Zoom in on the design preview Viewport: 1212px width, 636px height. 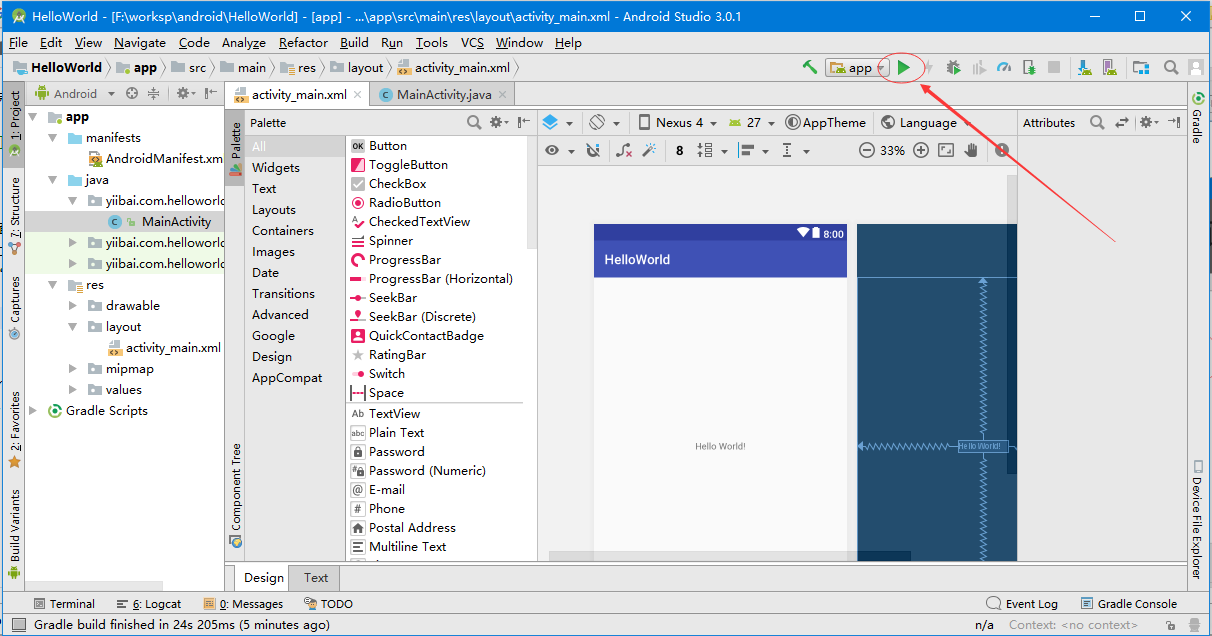click(x=920, y=150)
